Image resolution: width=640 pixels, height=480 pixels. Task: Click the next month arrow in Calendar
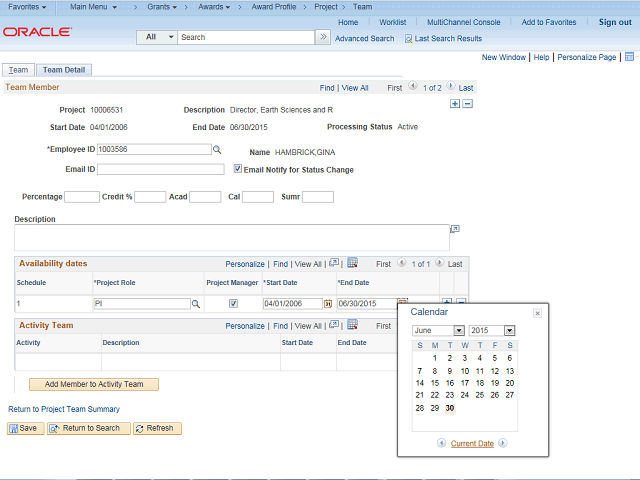click(x=503, y=443)
